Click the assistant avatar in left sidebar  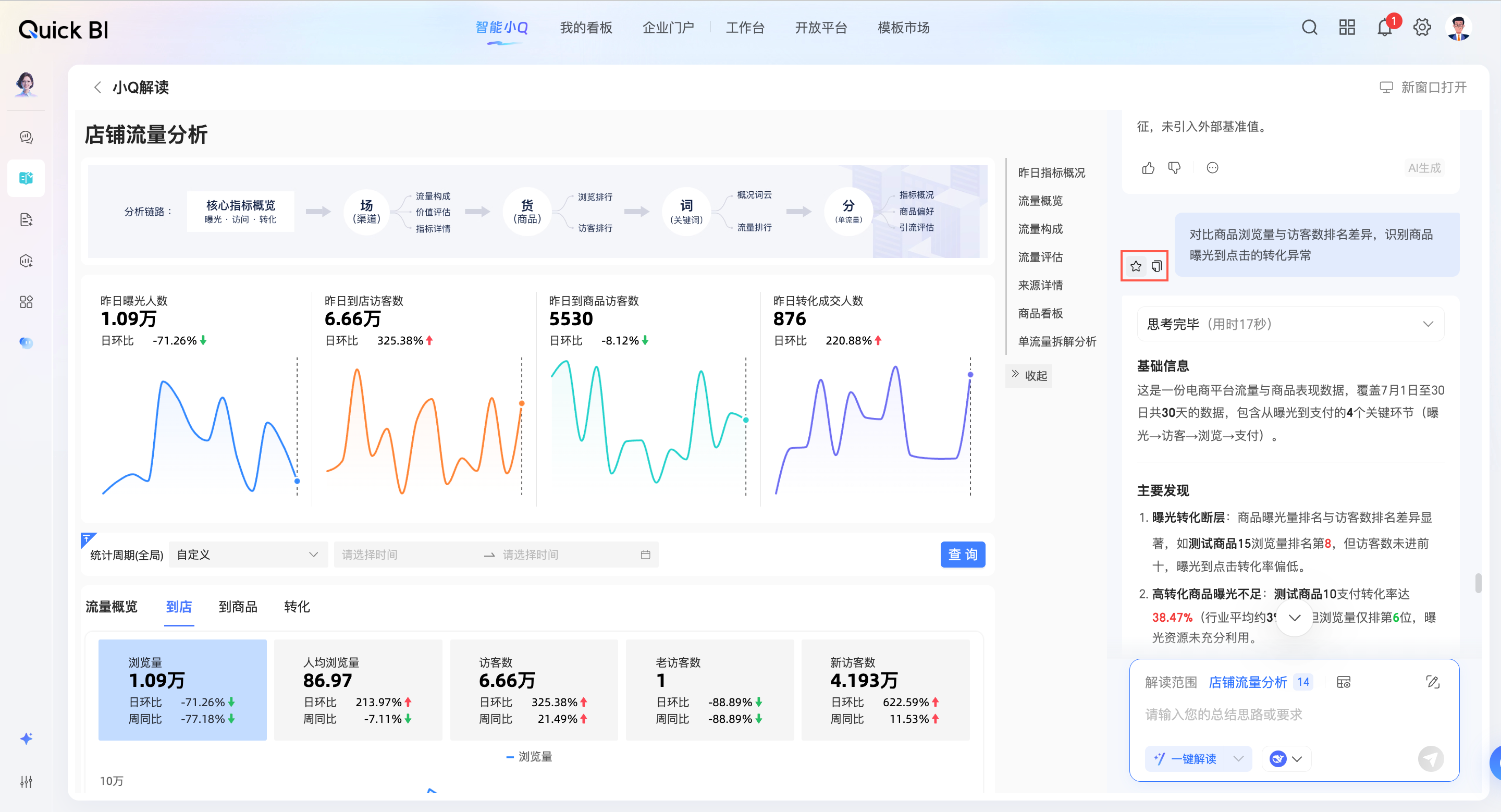pos(26,84)
